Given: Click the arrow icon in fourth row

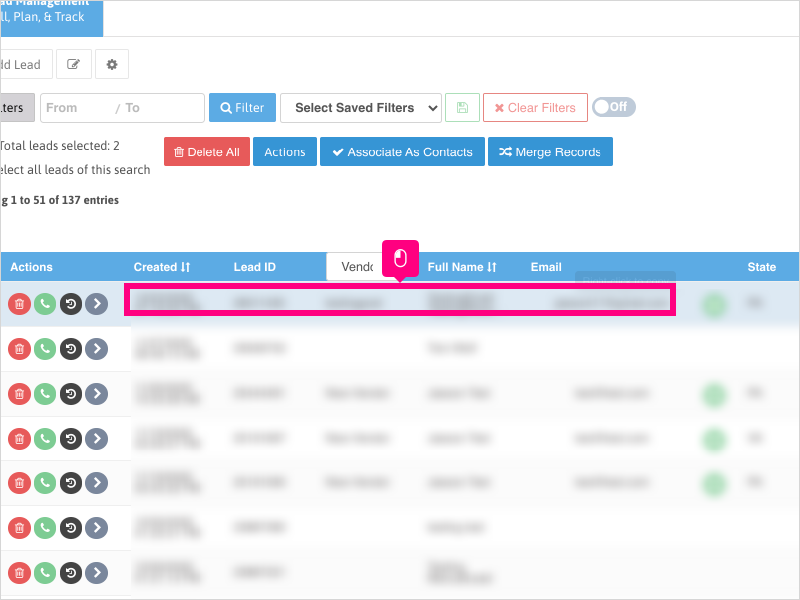Looking at the screenshot, I should [96, 439].
